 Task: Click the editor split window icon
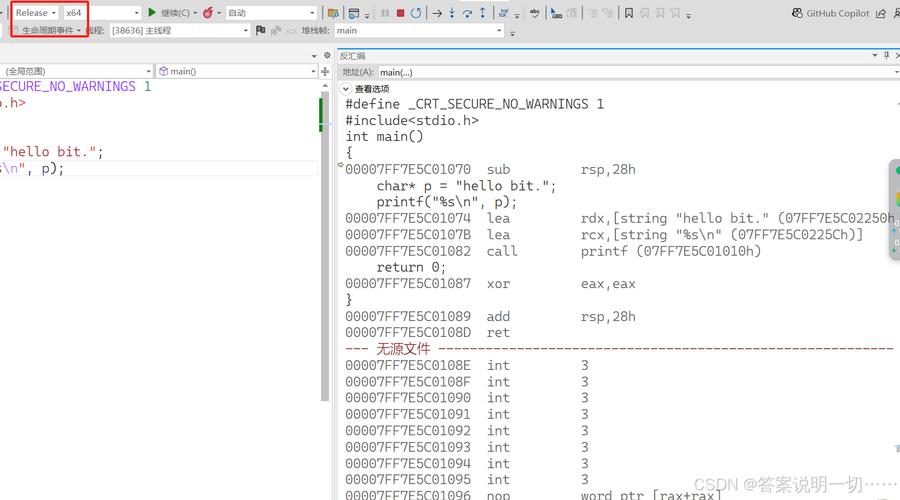point(325,71)
